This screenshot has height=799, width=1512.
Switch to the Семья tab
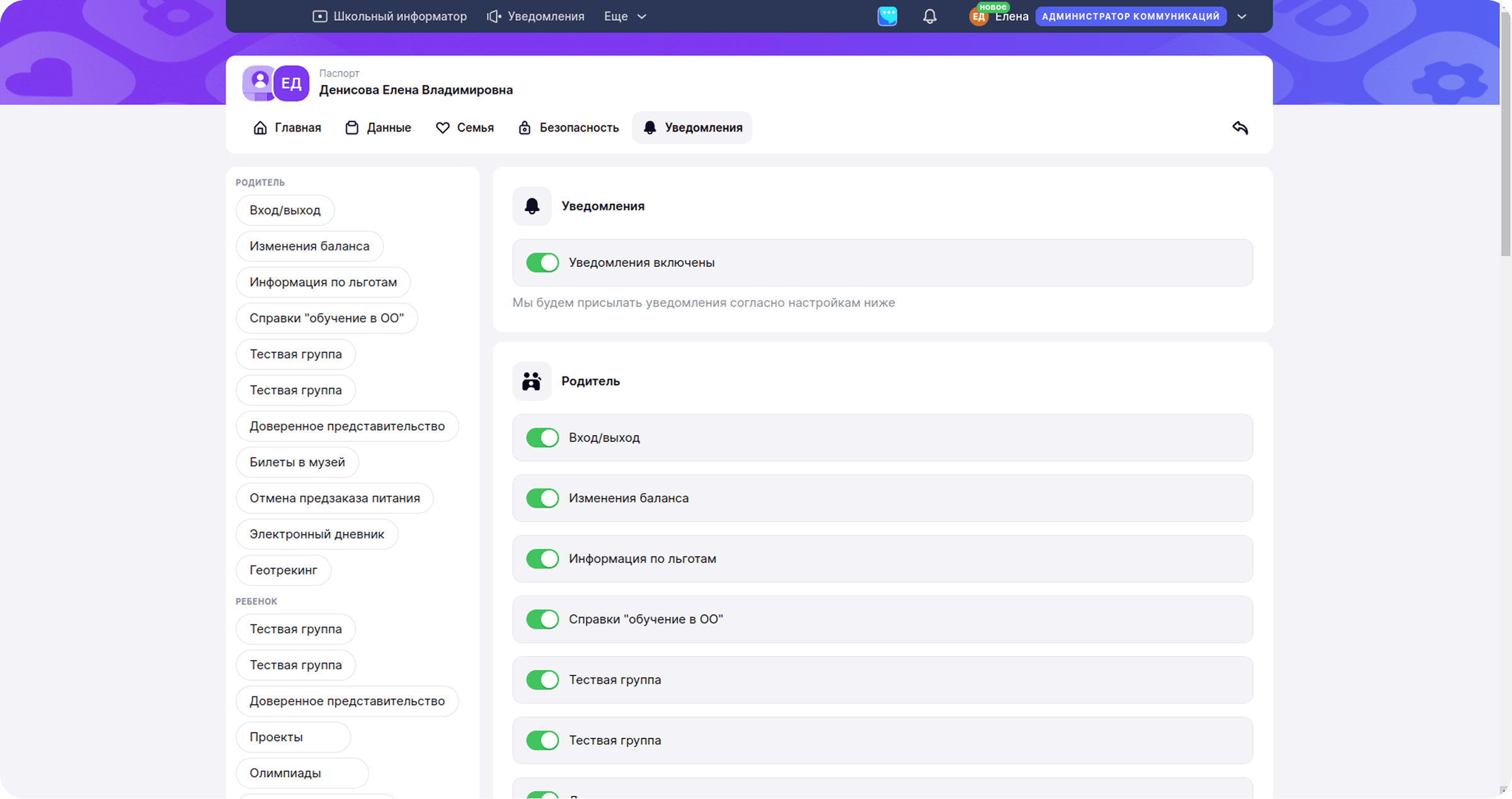click(x=465, y=128)
